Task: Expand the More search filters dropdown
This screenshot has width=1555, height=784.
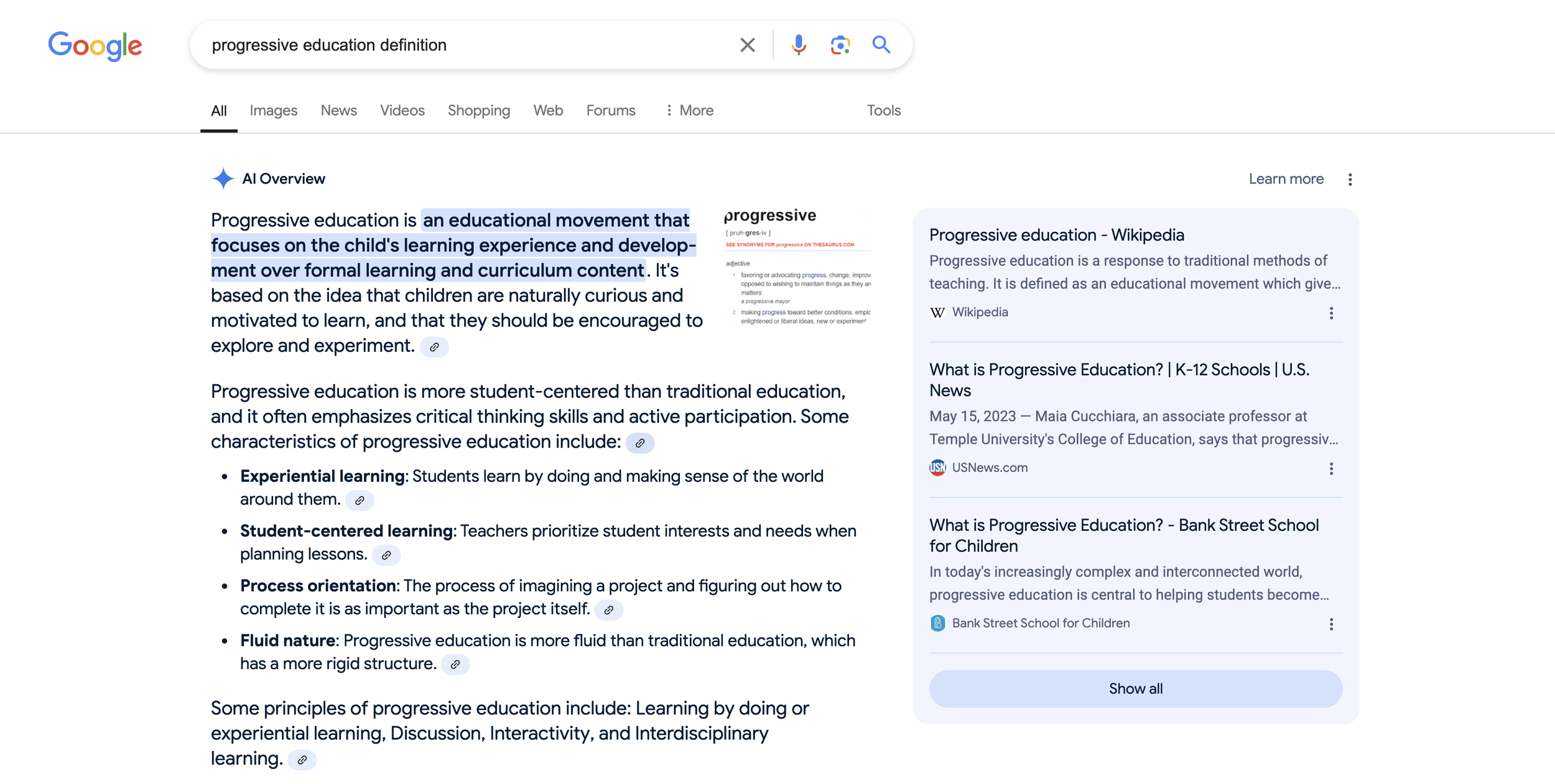Action: (x=689, y=111)
